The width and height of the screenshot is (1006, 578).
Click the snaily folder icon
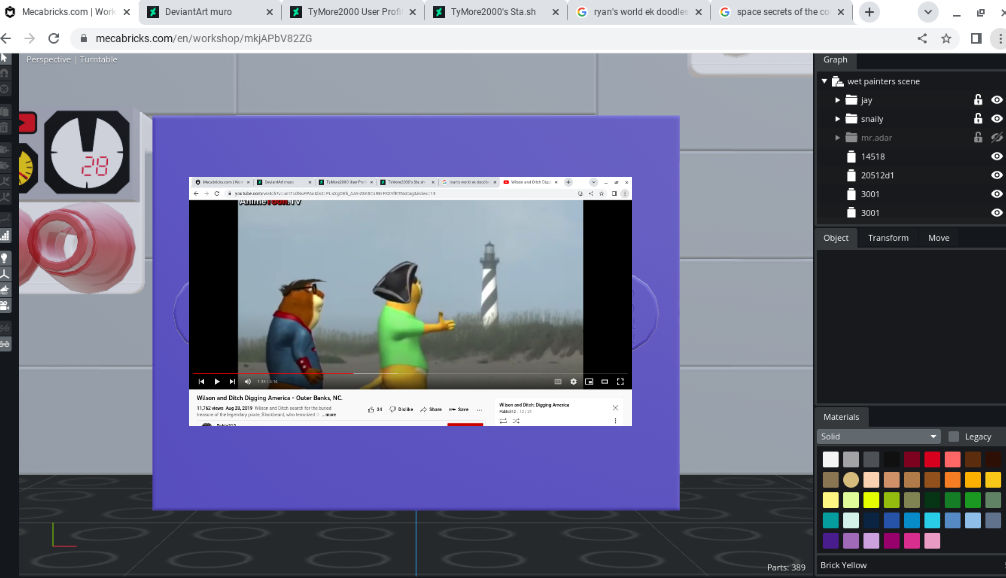[x=851, y=119]
